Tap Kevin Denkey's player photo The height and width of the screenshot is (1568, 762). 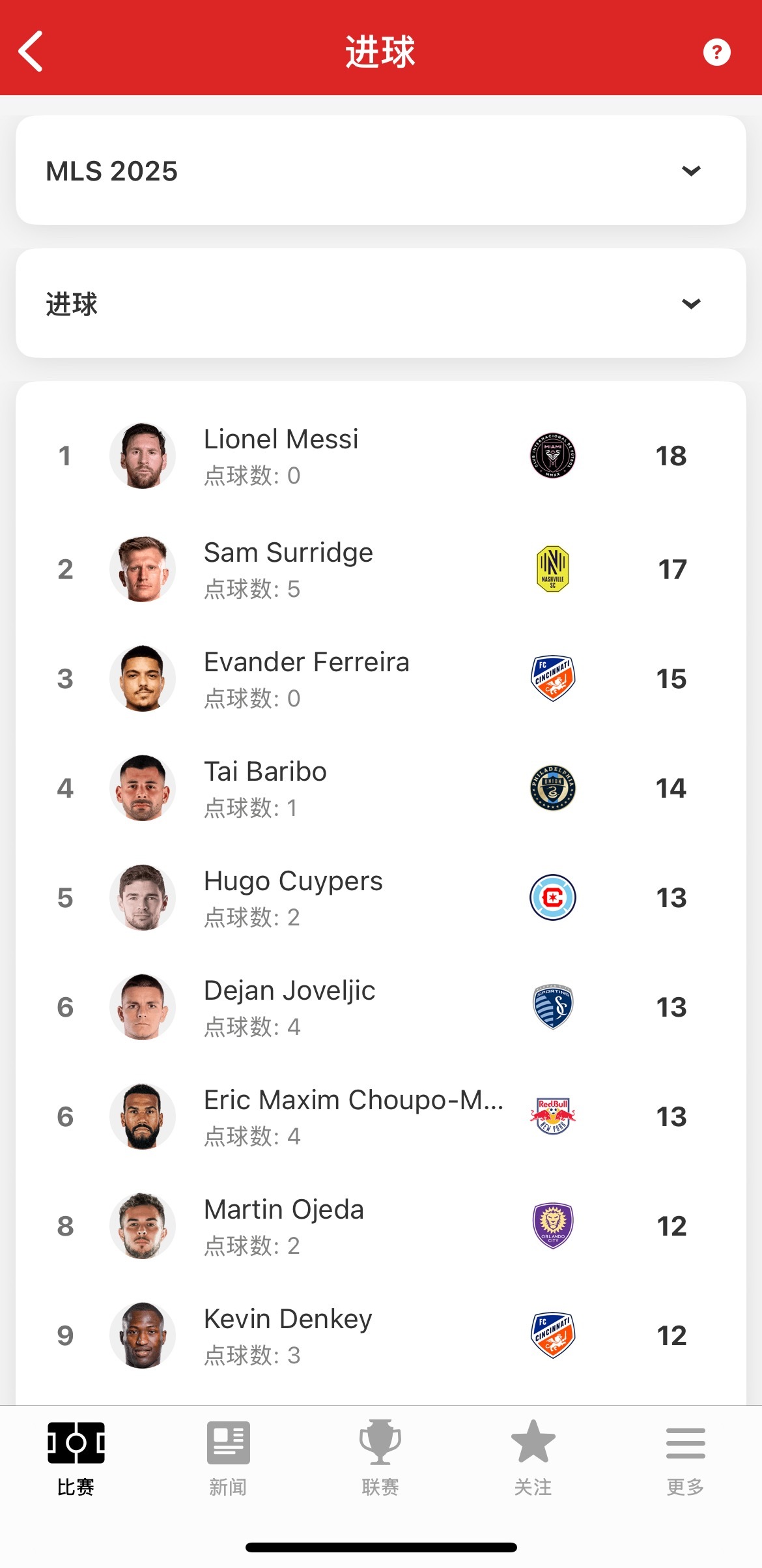[x=143, y=1335]
